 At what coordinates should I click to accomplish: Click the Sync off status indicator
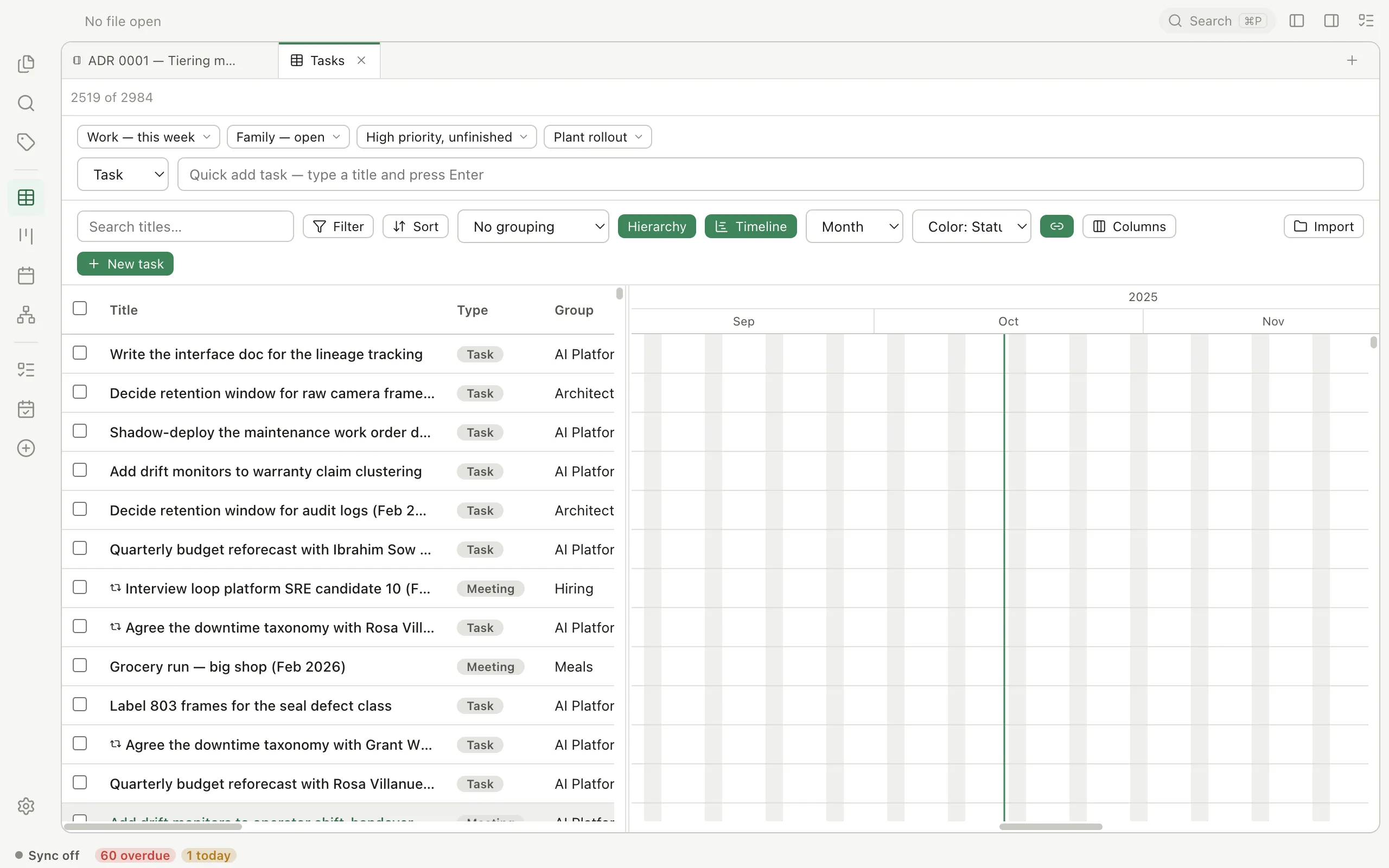(x=48, y=856)
